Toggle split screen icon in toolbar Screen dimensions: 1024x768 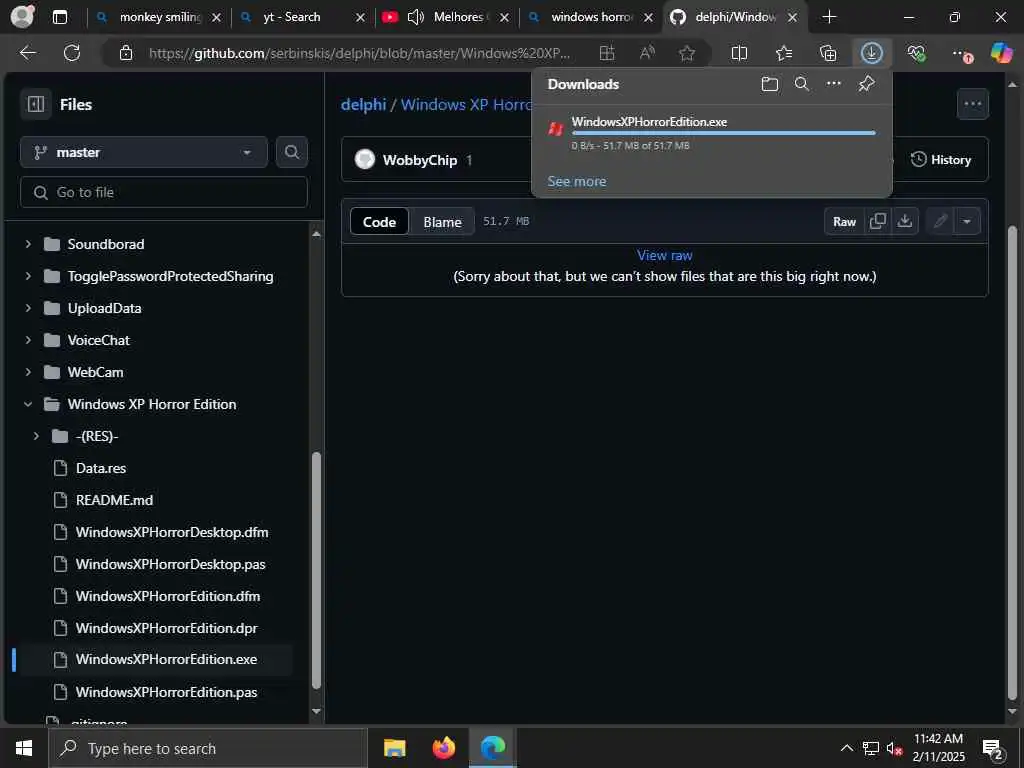pos(739,53)
